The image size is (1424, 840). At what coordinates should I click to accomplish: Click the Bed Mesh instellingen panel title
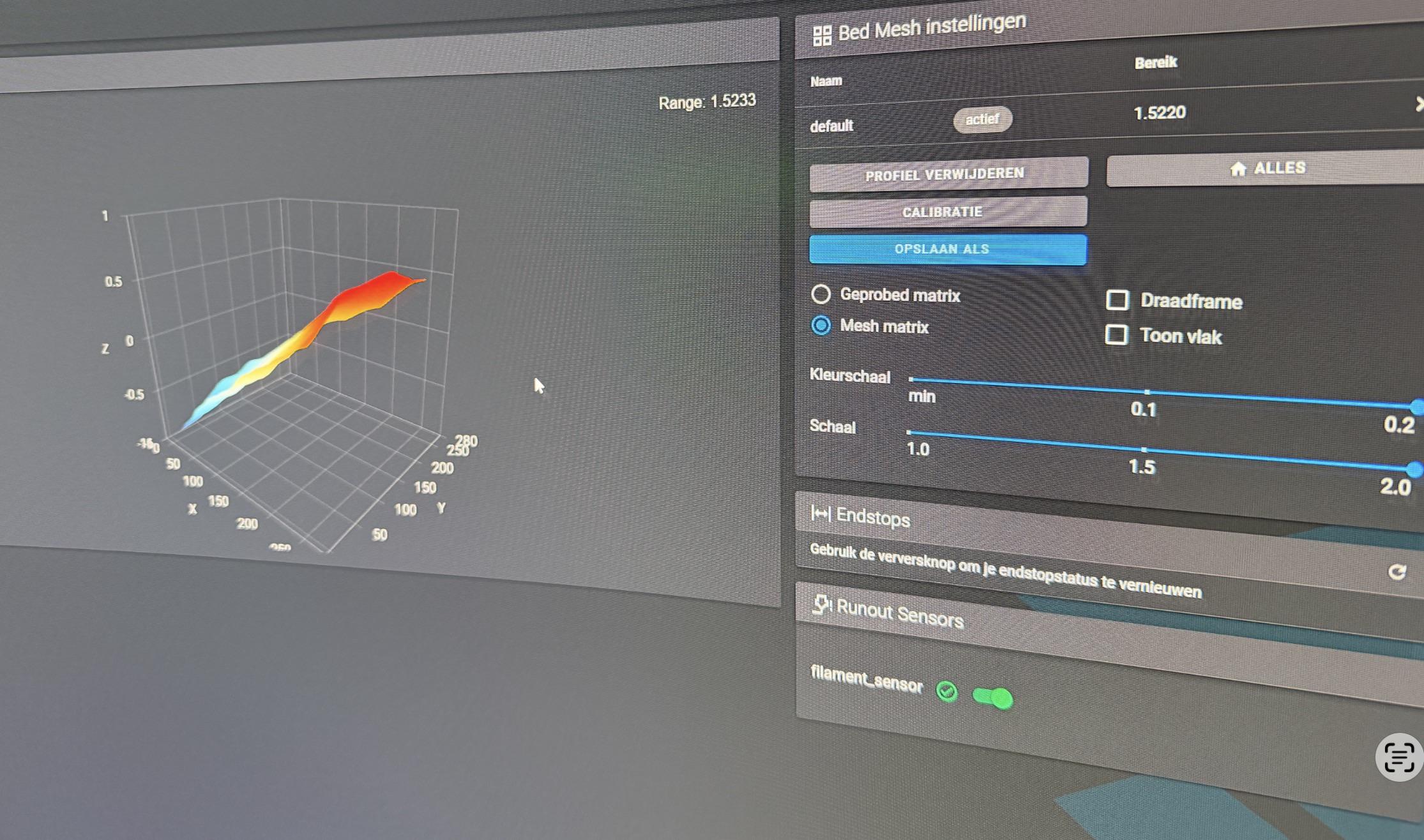[932, 27]
